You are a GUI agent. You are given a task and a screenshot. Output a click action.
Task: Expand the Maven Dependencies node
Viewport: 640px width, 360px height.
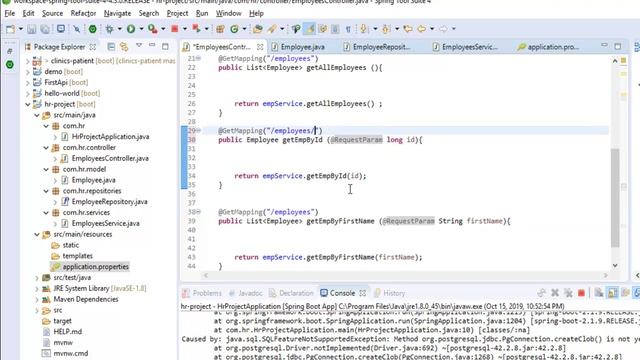tap(37, 300)
